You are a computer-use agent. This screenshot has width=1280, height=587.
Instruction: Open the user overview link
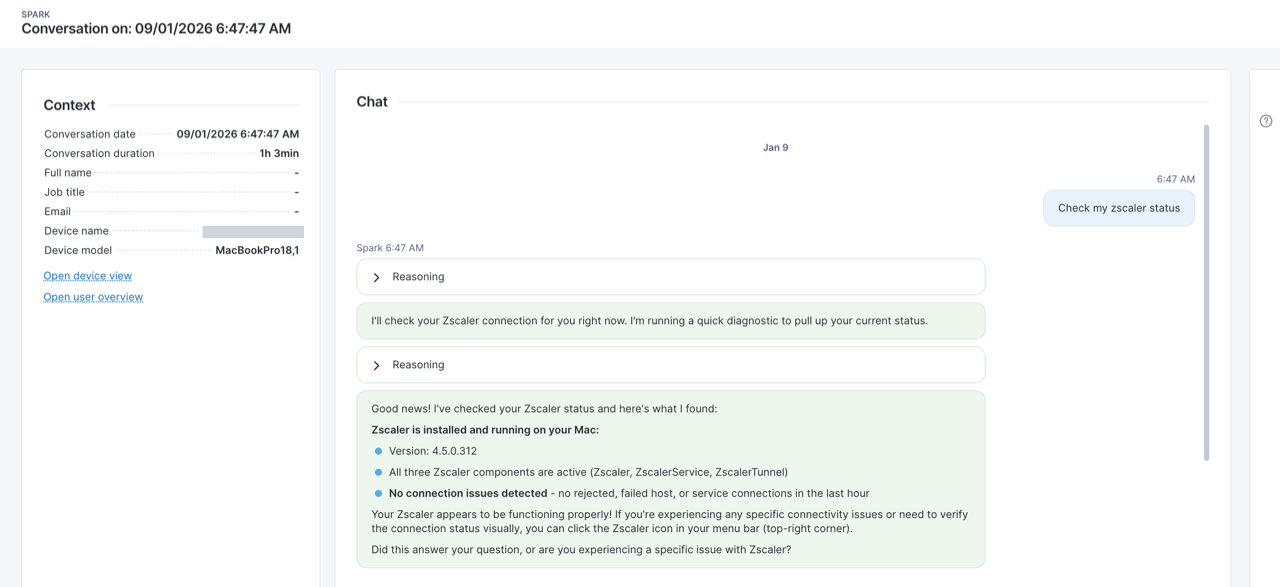click(93, 297)
